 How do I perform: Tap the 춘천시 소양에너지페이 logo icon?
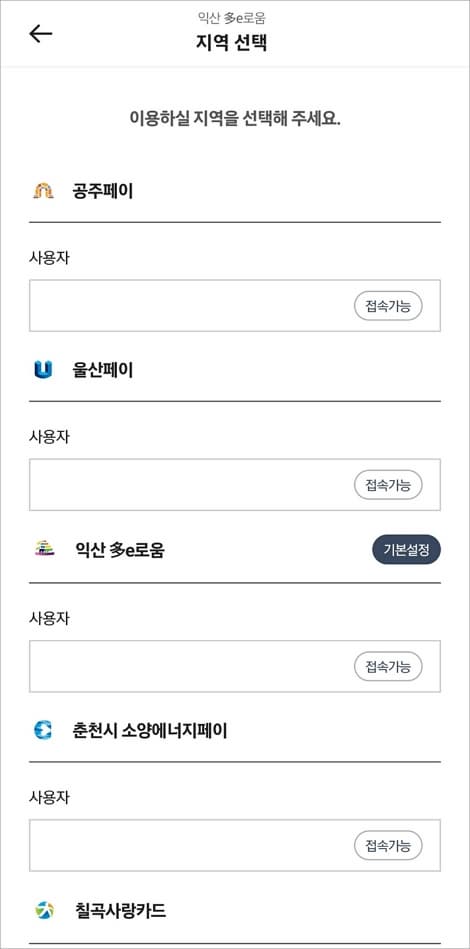(44, 731)
